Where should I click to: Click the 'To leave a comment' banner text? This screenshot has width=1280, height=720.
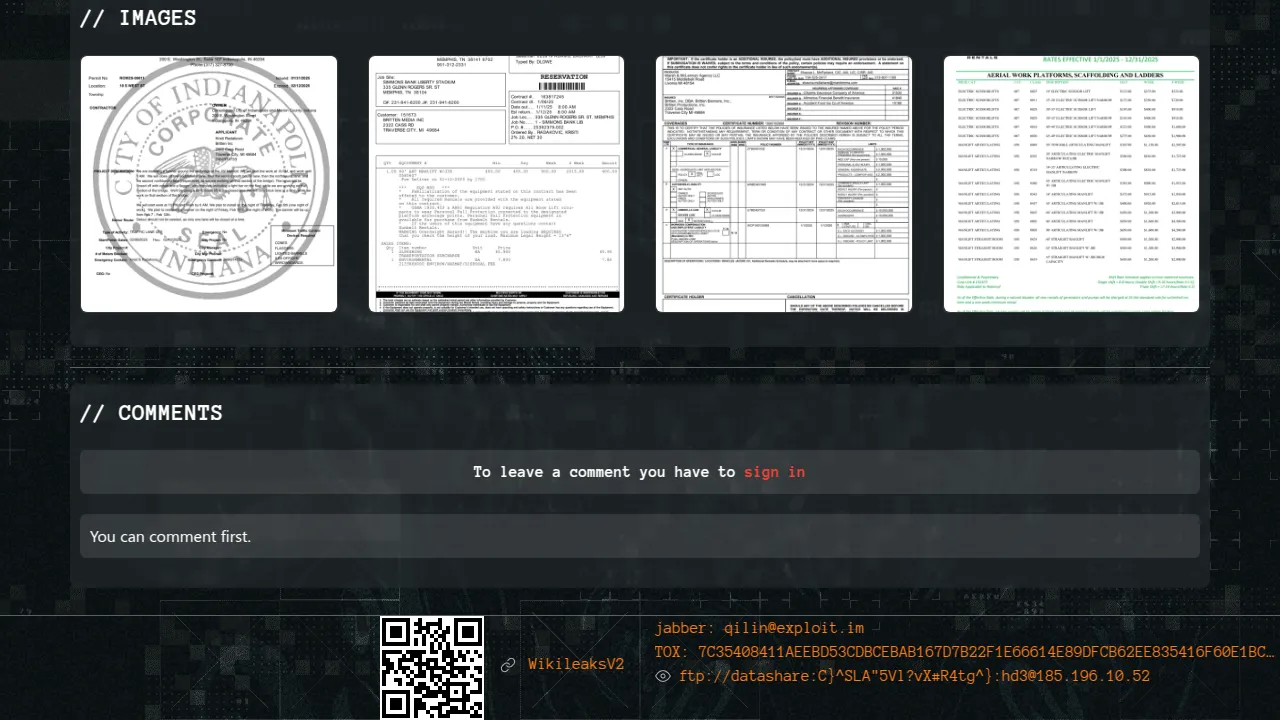coord(604,472)
